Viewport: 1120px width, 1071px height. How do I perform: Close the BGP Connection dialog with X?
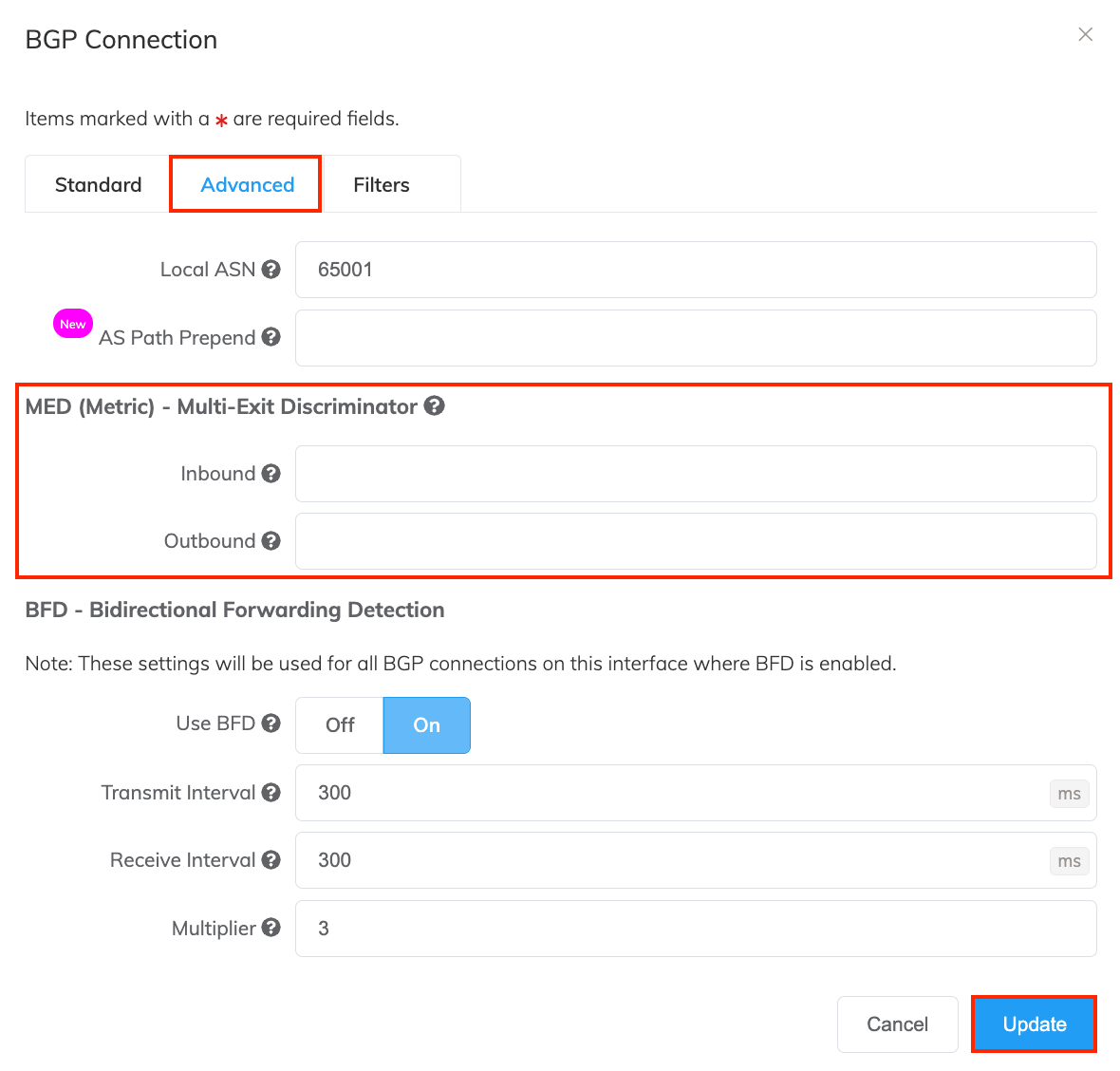(1085, 34)
